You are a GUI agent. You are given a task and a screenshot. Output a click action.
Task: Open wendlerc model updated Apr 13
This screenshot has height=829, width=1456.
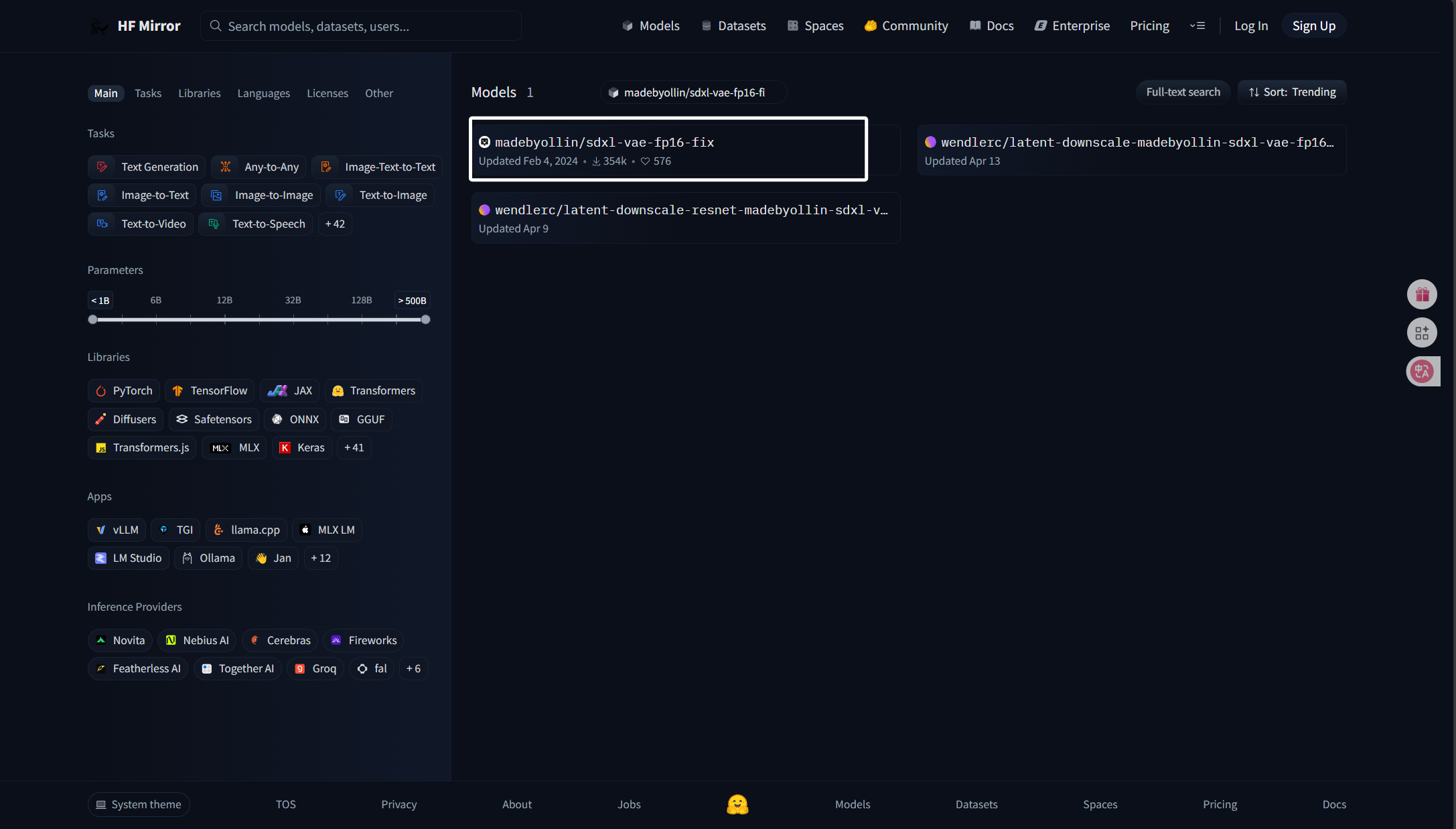[x=1132, y=150]
